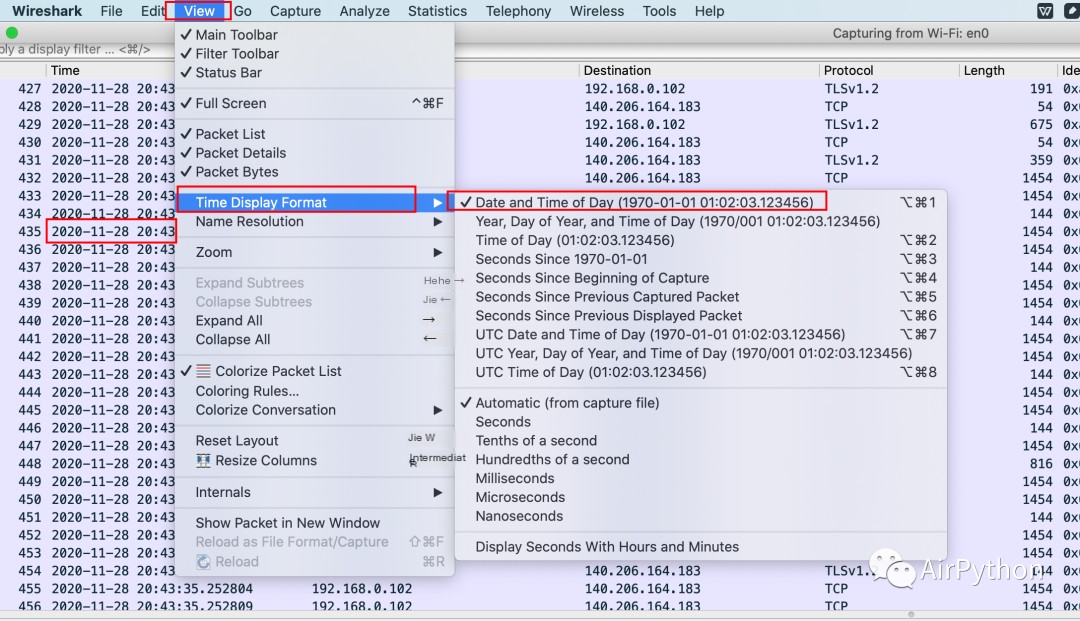Click the Destination column header
The width and height of the screenshot is (1080, 621).
coord(617,70)
